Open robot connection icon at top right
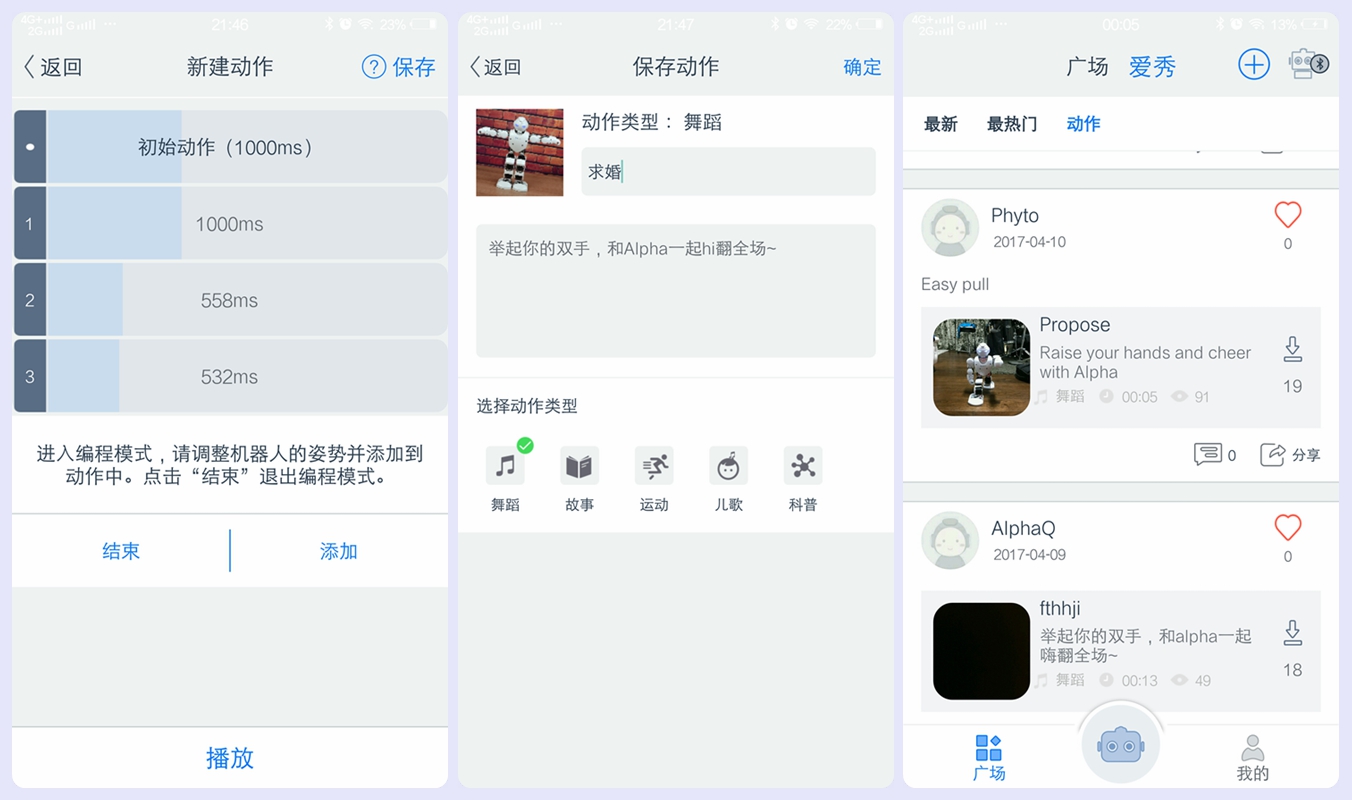 (x=1307, y=64)
